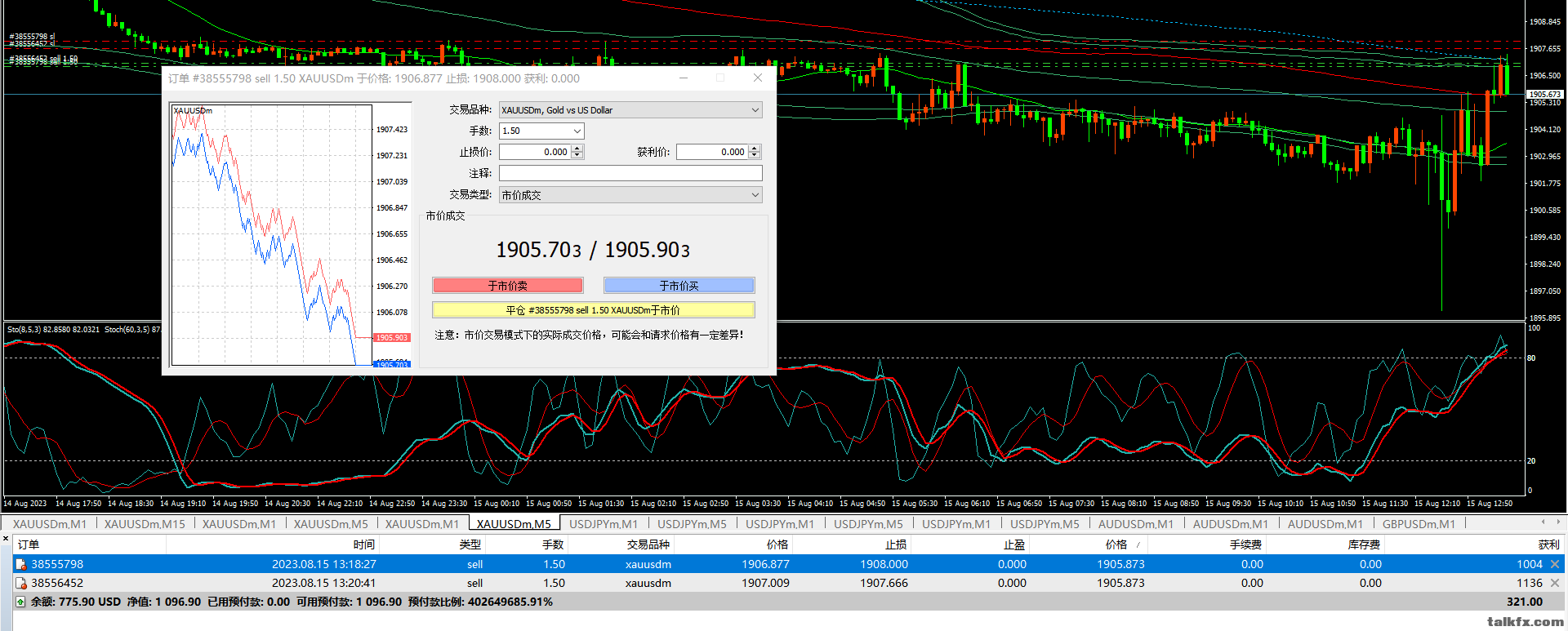Viewport: 1568px width, 631px height.
Task: Open the 交易品种 symbol dropdown
Action: click(755, 110)
